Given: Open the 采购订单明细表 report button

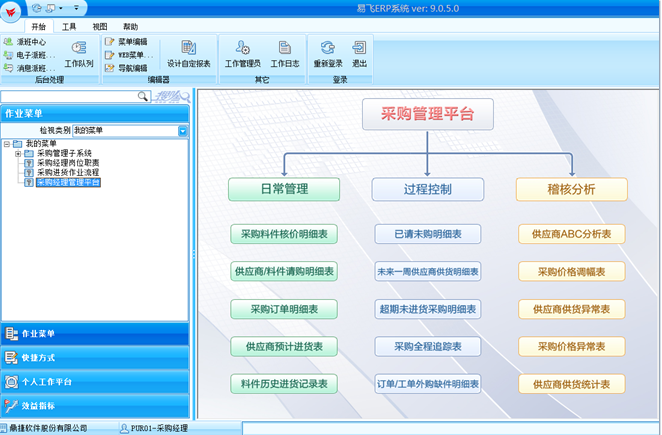Looking at the screenshot, I should point(284,309).
